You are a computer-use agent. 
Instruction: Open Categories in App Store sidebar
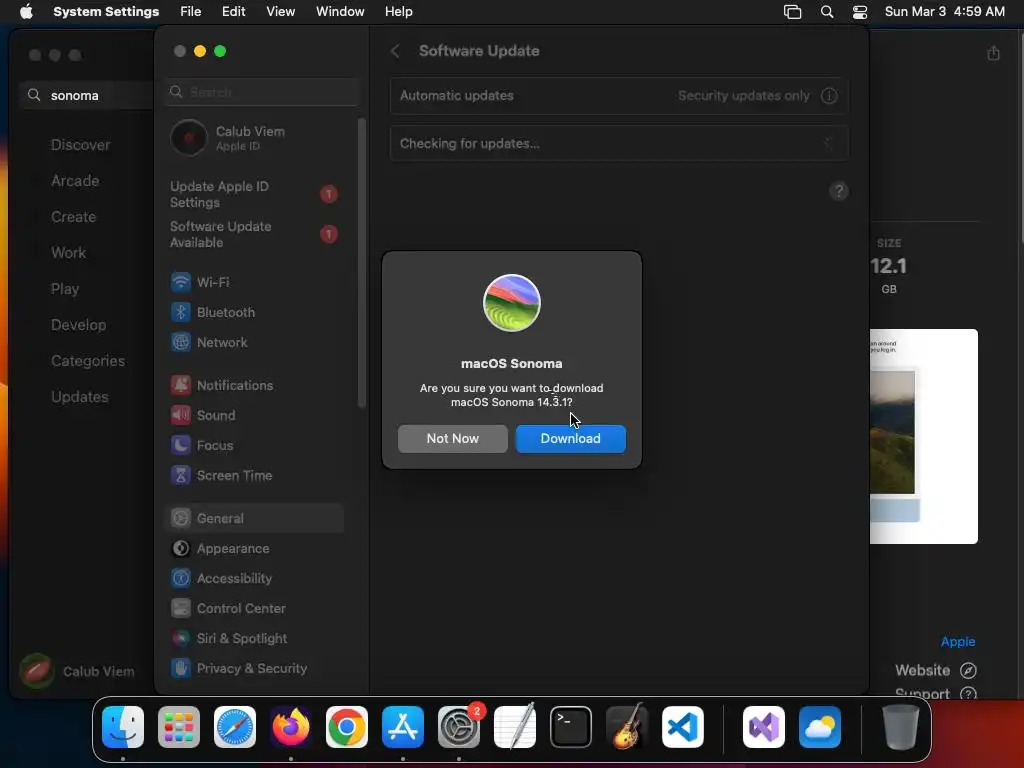[88, 360]
